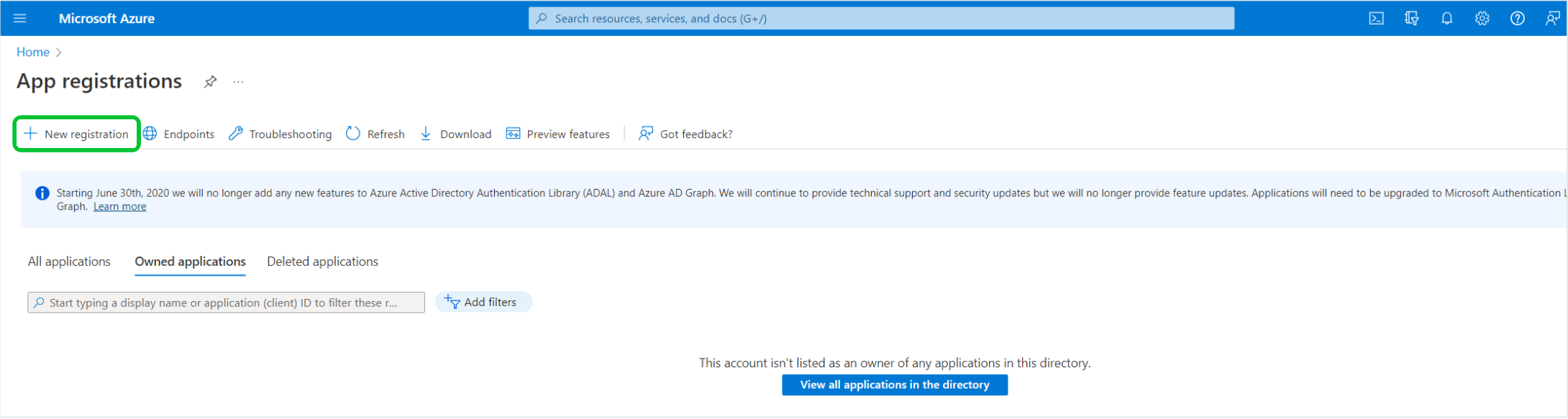Open the feedback icon in top bar
Image resolution: width=1568 pixels, height=419 pixels.
[x=1552, y=19]
